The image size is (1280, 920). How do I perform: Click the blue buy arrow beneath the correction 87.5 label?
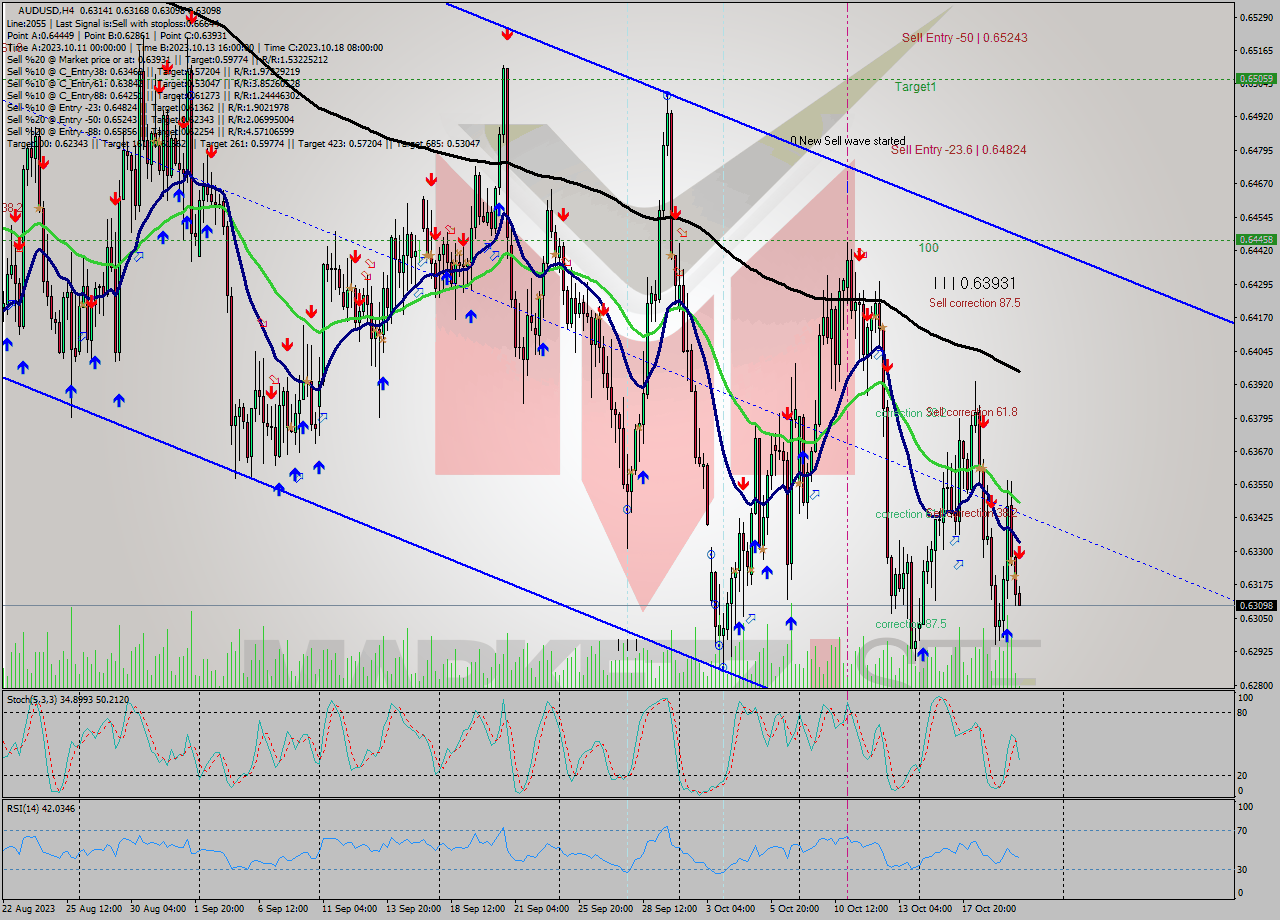pos(922,654)
